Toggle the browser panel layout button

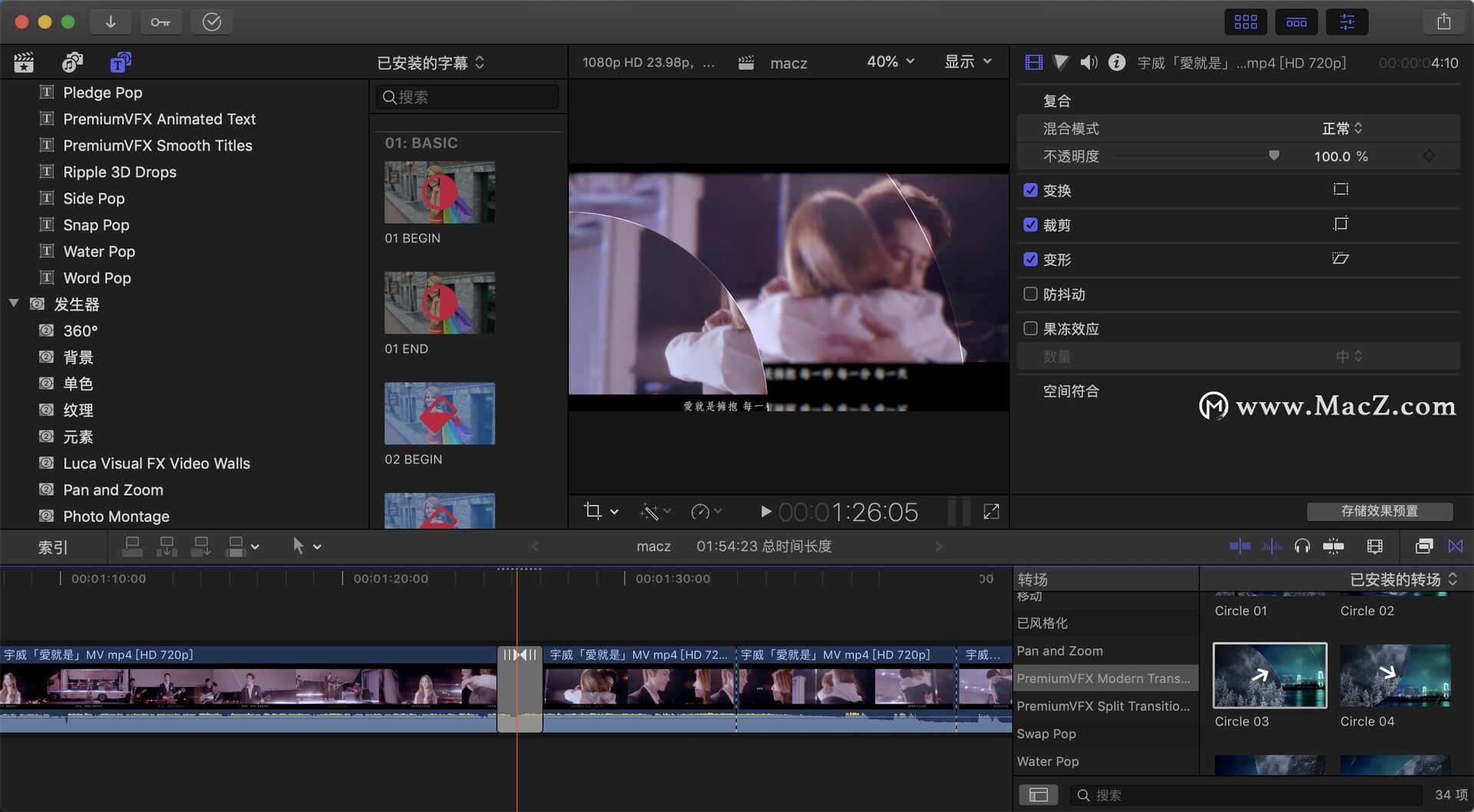[1245, 22]
